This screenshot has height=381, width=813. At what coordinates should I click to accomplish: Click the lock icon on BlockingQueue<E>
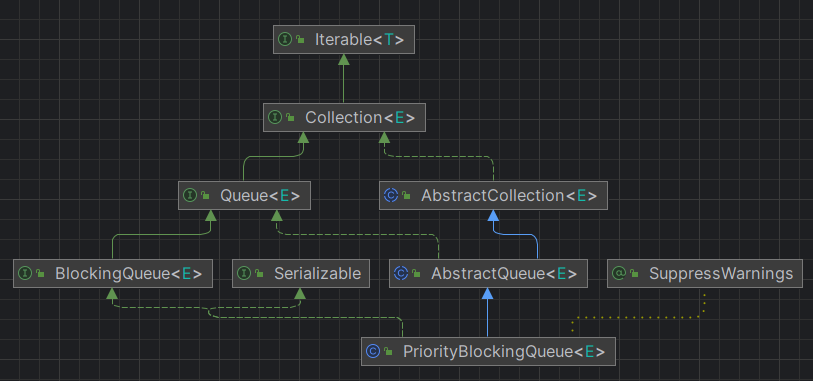point(40,274)
